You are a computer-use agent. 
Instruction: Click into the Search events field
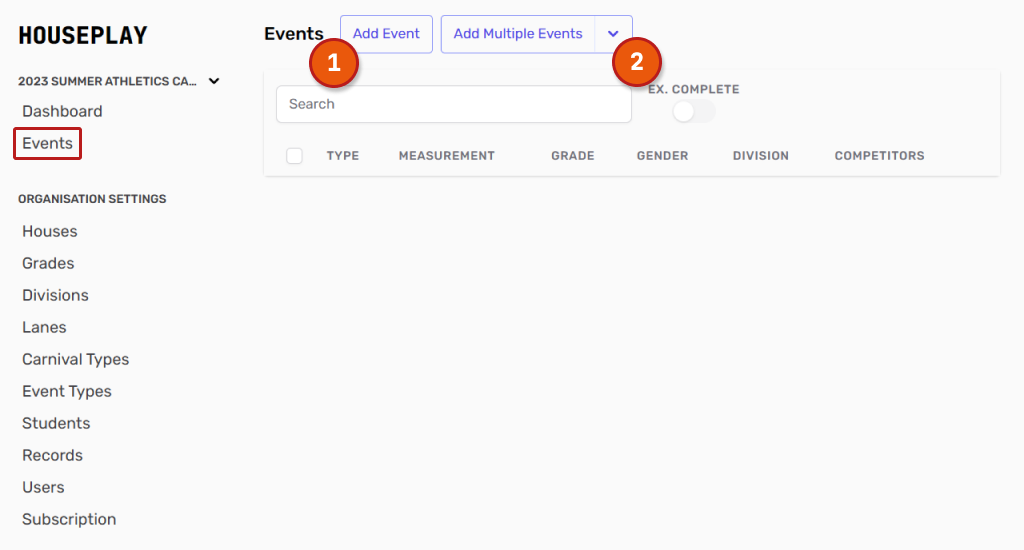point(453,104)
